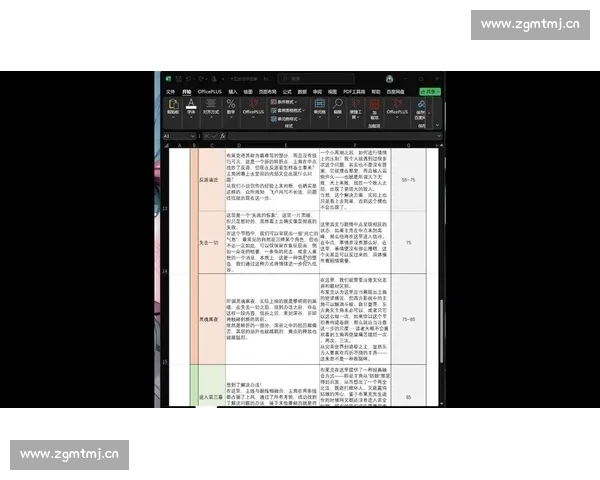Click the Font (字体) group icon

(x=190, y=104)
